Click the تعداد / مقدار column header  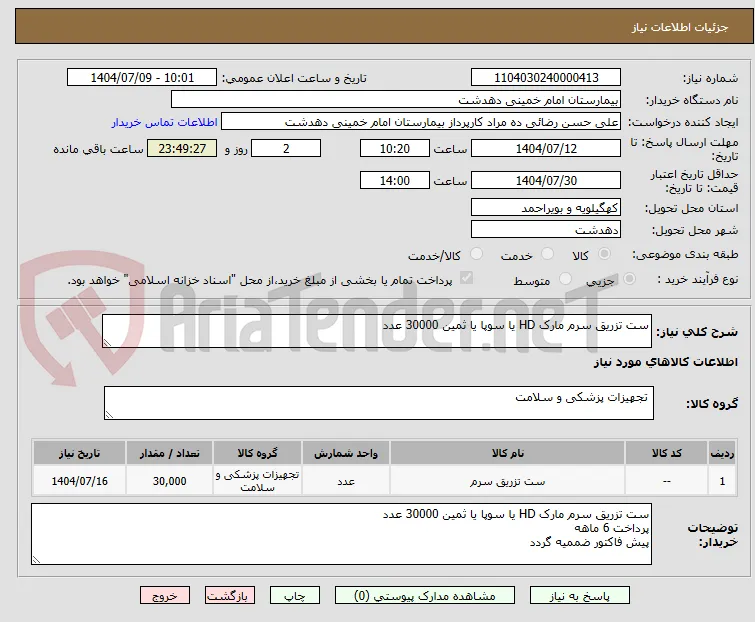[x=169, y=453]
